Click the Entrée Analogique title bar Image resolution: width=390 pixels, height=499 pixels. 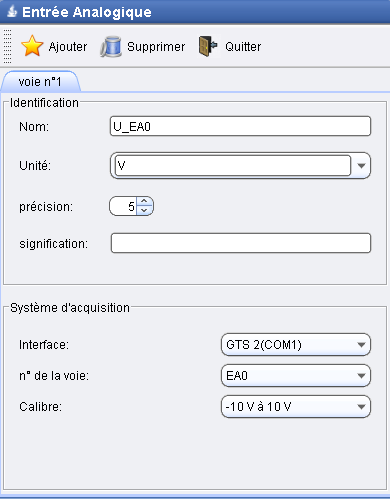click(x=195, y=12)
